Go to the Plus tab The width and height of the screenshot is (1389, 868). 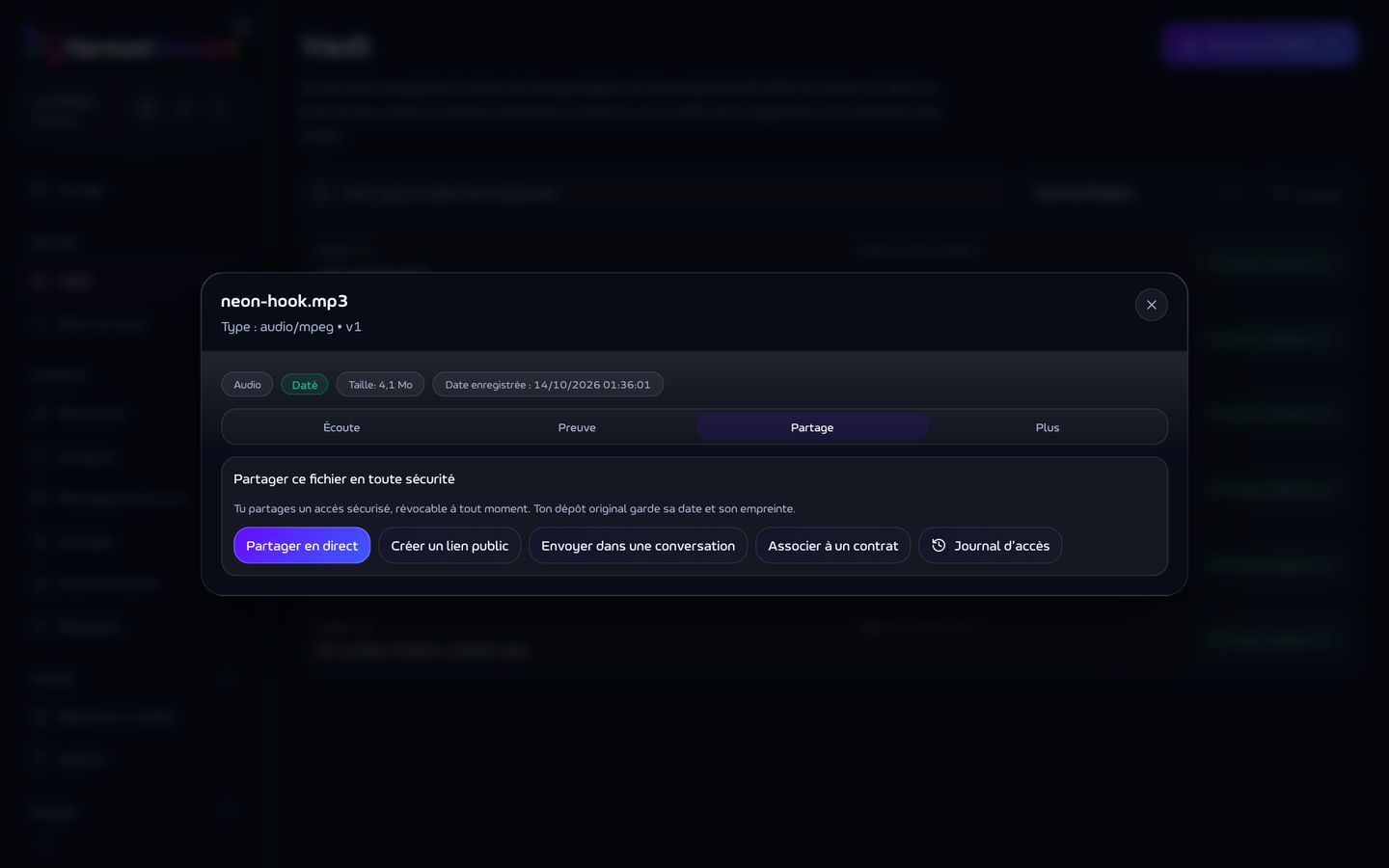tap(1048, 427)
